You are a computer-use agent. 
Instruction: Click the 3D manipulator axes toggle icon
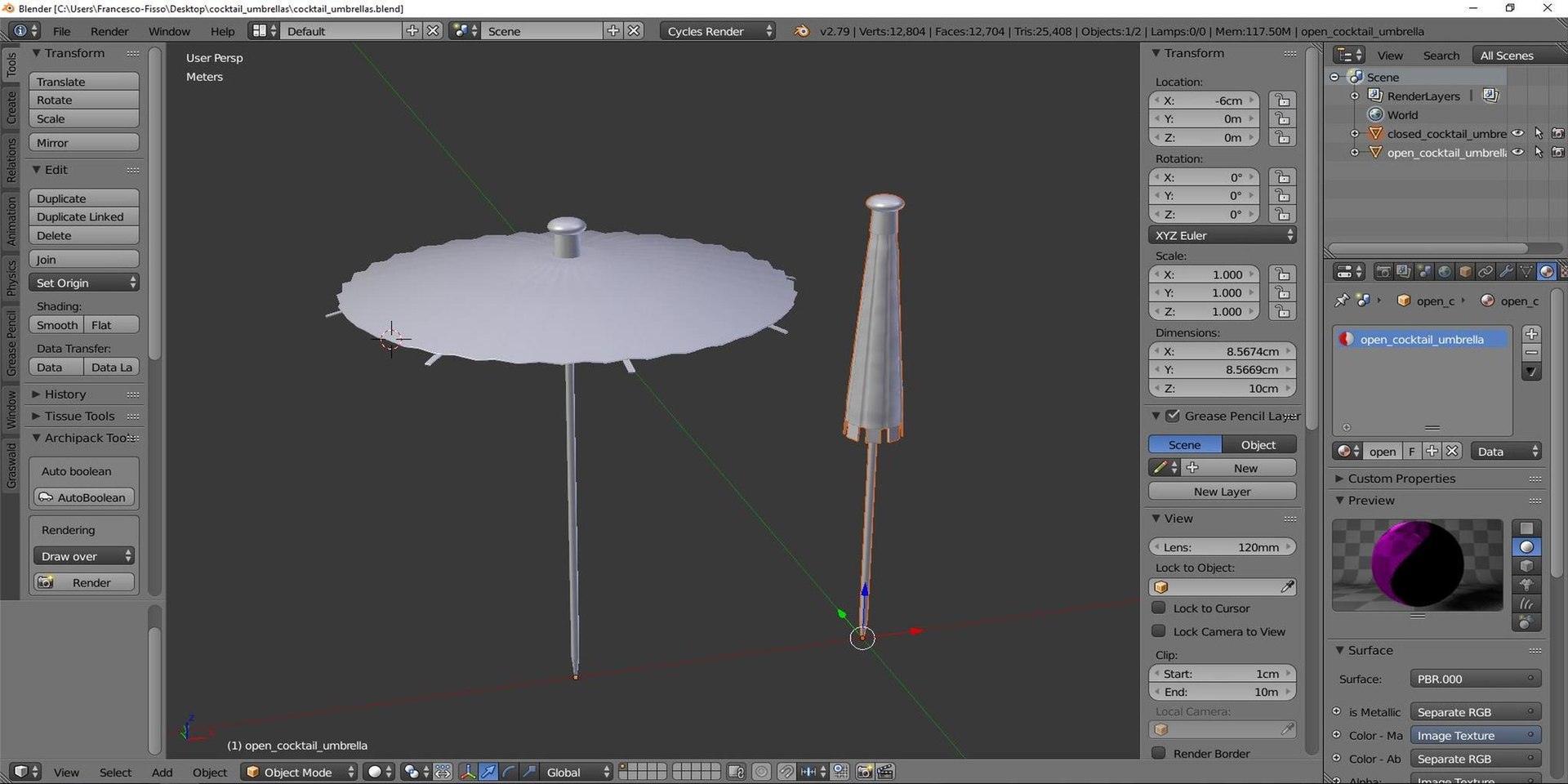[x=468, y=772]
